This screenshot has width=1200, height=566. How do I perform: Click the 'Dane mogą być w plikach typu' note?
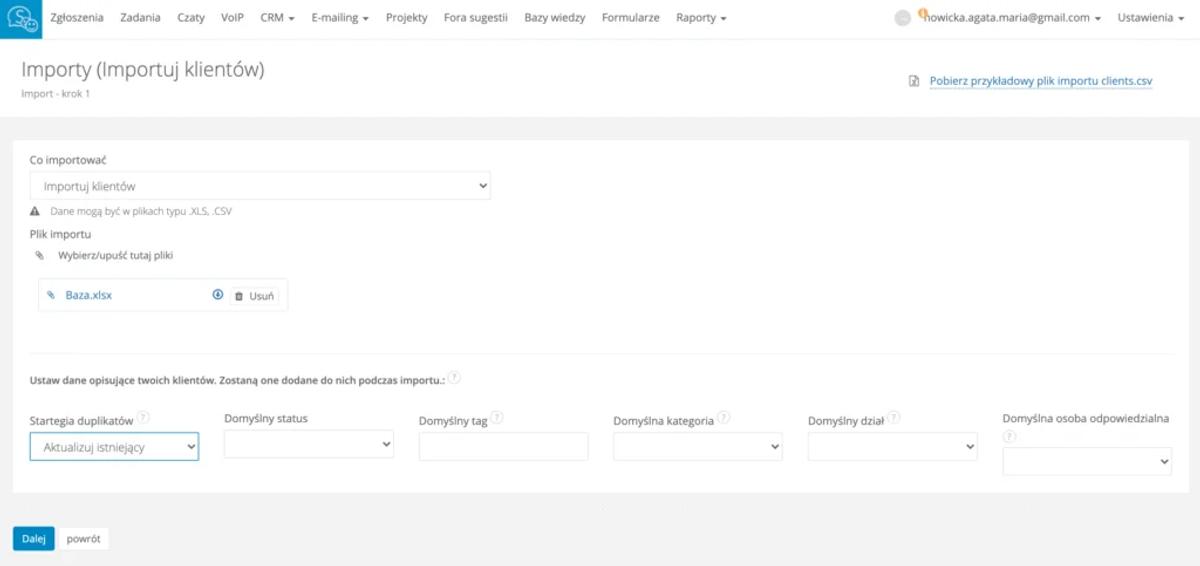(141, 212)
